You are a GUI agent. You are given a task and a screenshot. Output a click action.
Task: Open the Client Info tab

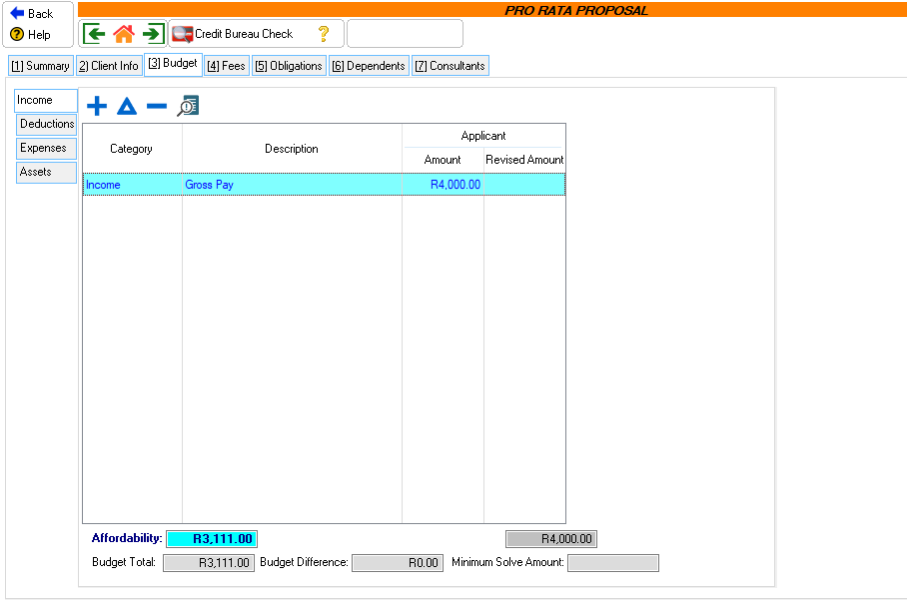point(108,66)
